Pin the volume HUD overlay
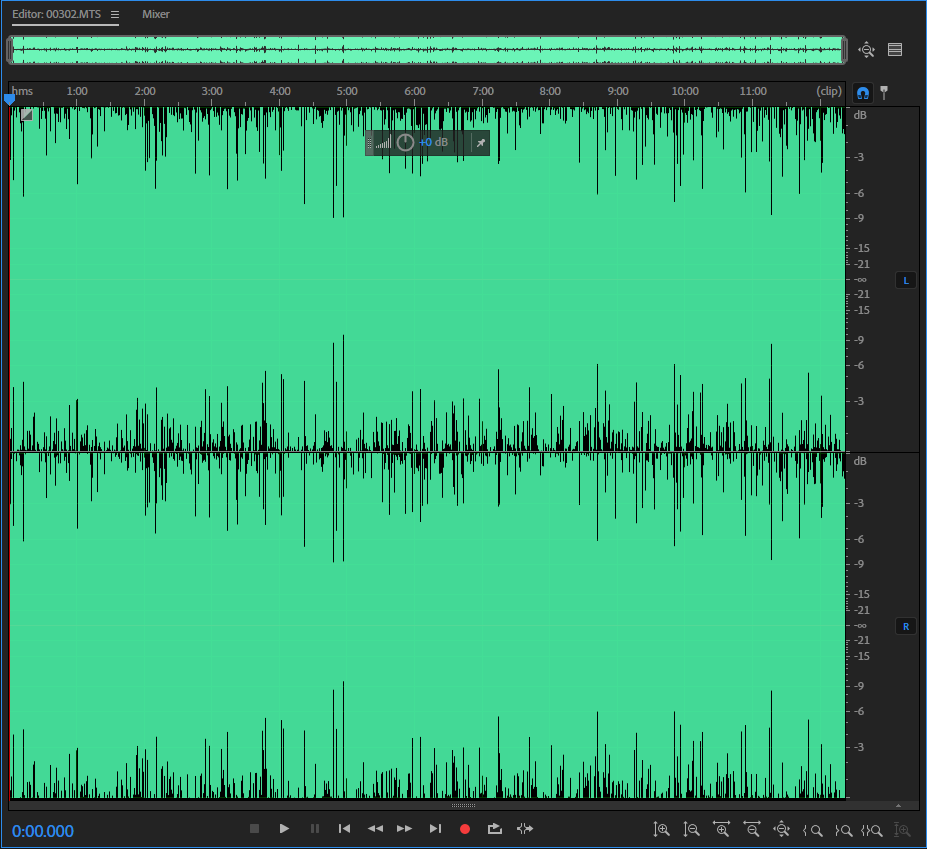927x849 pixels. [480, 143]
